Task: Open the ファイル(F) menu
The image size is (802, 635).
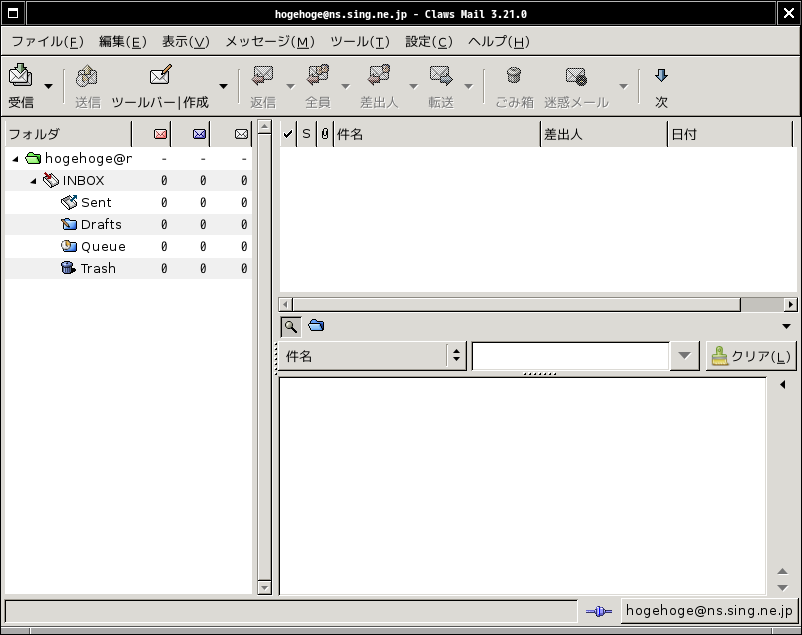Action: tap(47, 41)
